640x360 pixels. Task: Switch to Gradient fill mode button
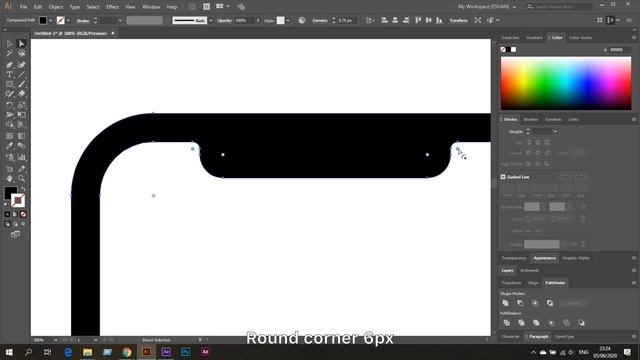(15, 214)
